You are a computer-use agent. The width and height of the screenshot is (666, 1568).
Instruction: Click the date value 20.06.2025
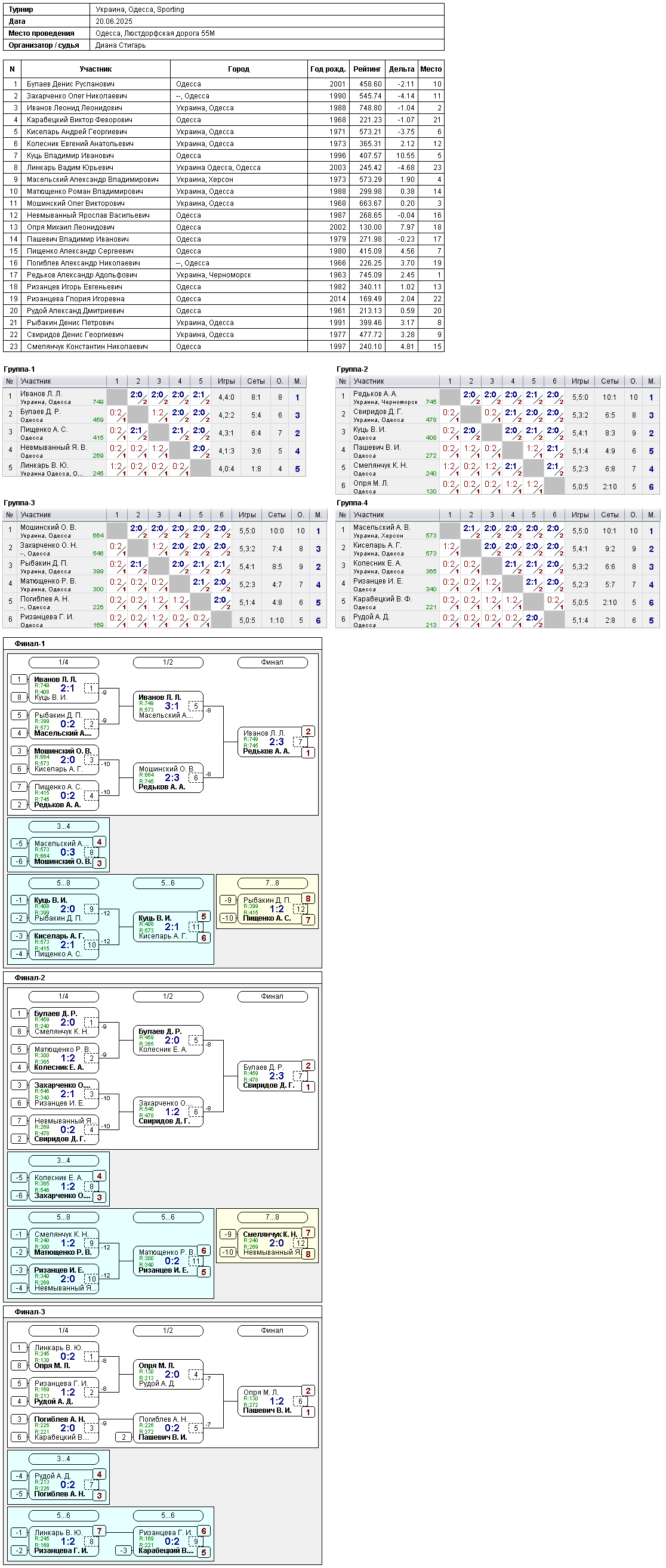click(114, 21)
